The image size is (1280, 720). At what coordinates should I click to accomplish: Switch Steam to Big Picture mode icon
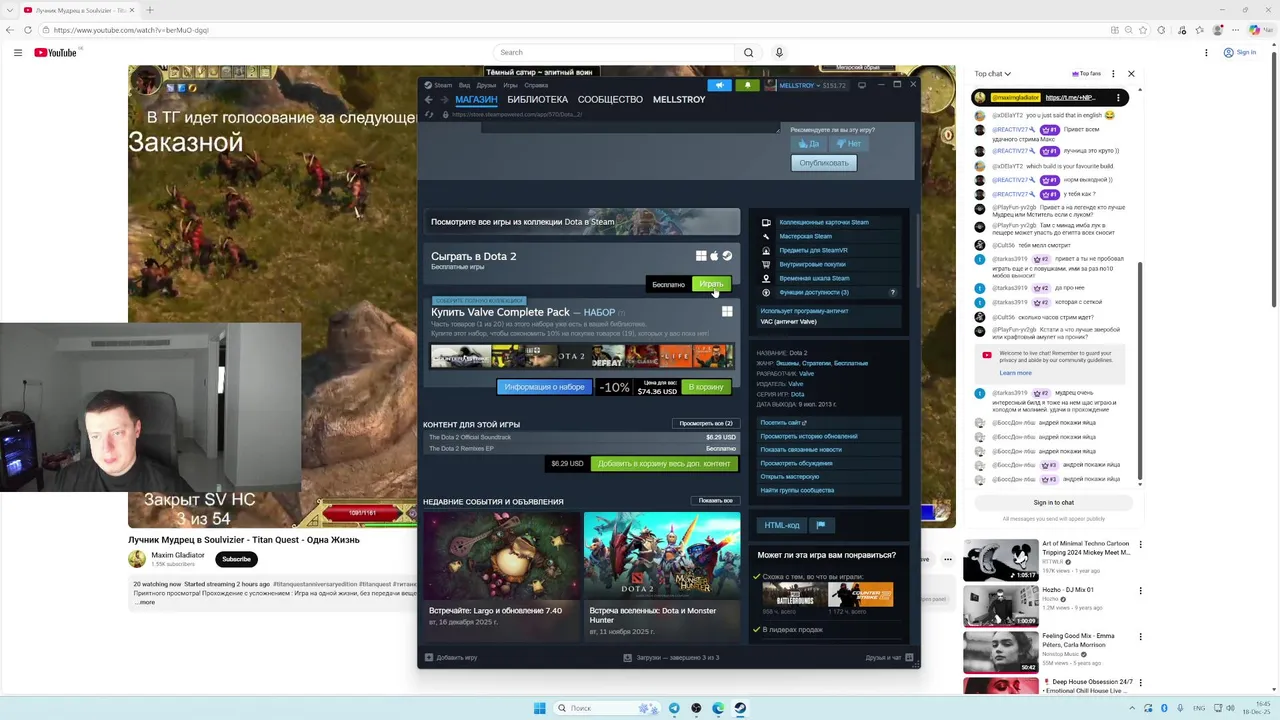(x=862, y=85)
